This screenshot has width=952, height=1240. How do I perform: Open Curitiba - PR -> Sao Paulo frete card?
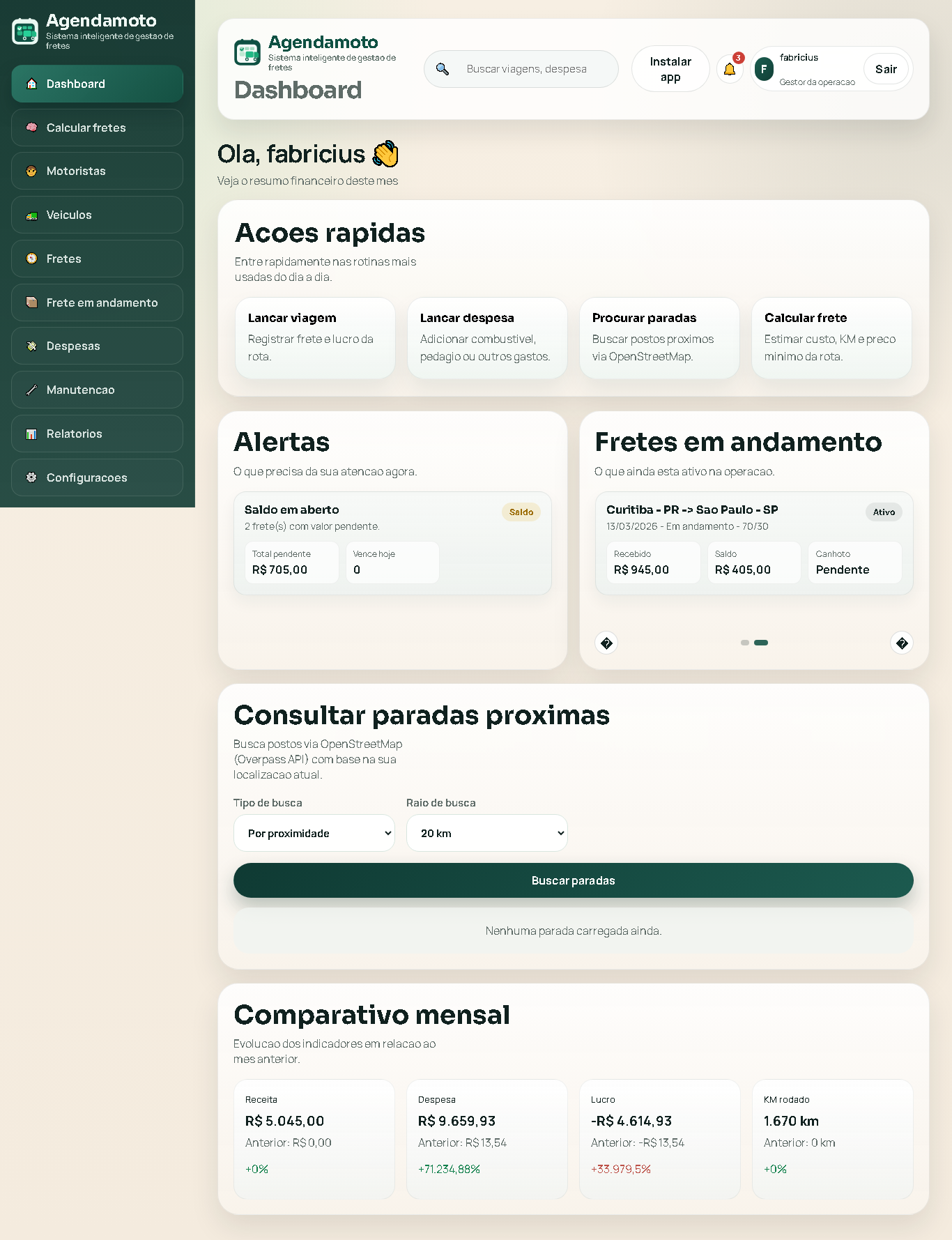tap(754, 543)
